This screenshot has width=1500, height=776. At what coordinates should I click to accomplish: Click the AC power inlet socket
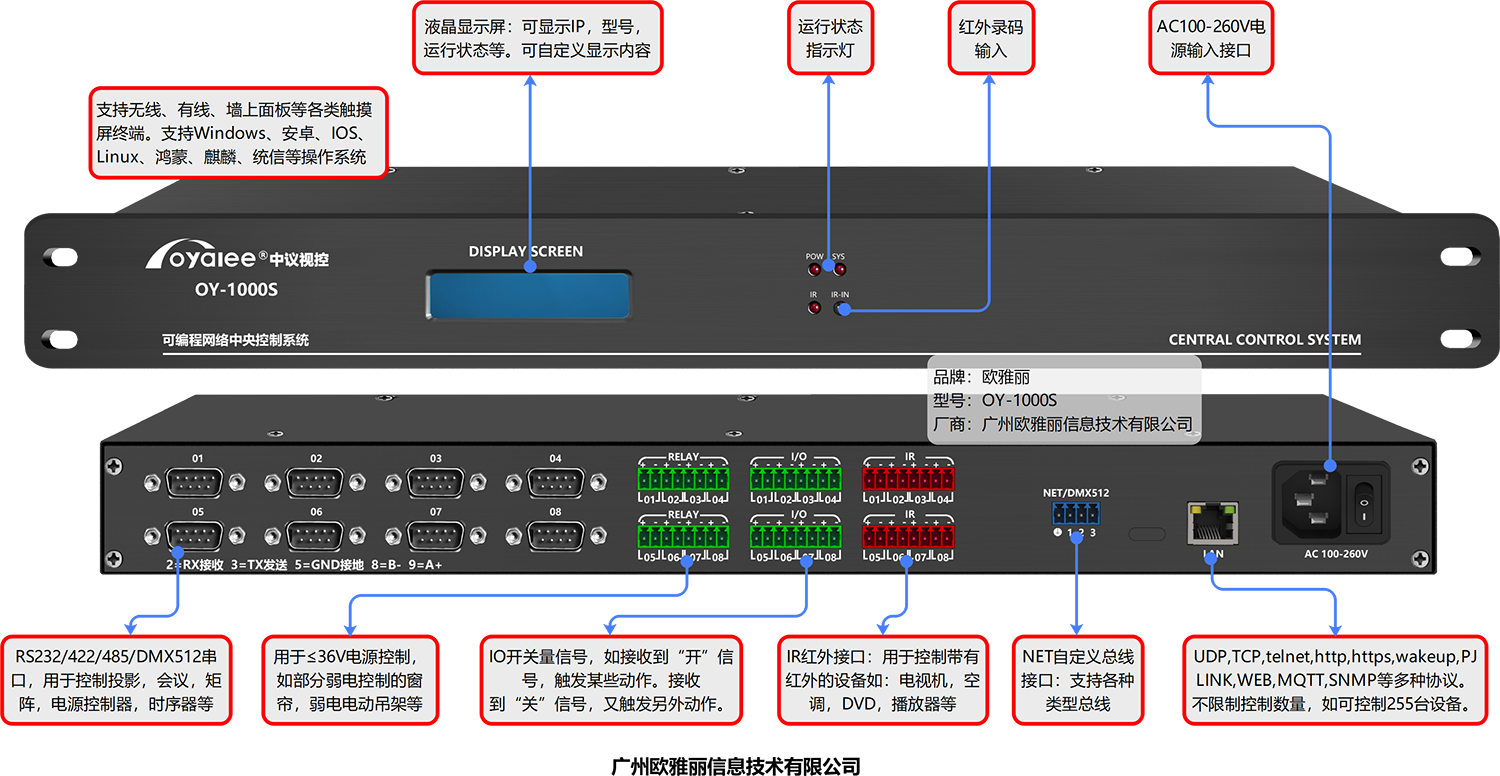coord(1311,503)
